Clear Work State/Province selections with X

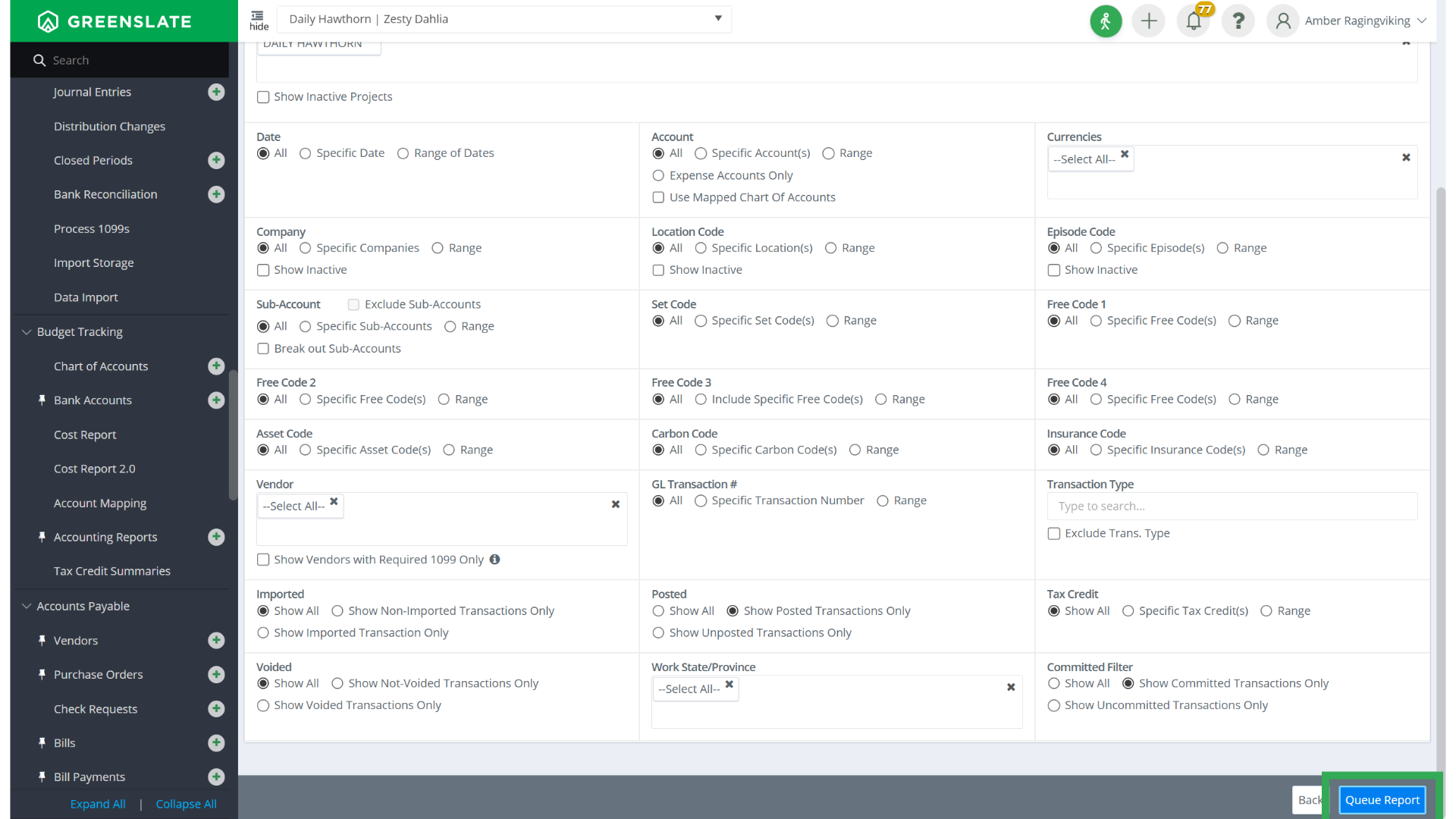tap(1011, 687)
